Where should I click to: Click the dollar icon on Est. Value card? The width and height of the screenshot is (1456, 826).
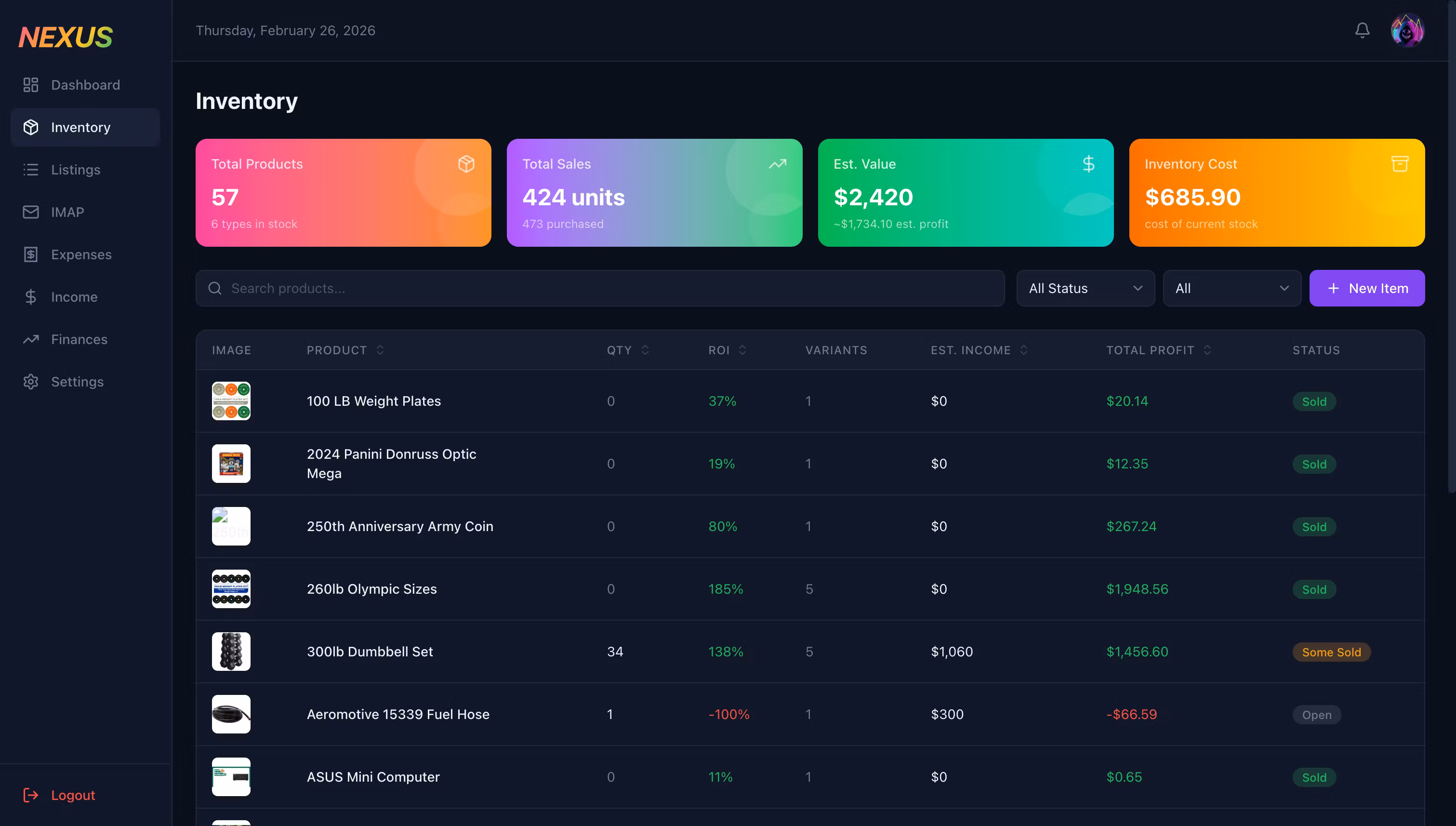pos(1088,164)
